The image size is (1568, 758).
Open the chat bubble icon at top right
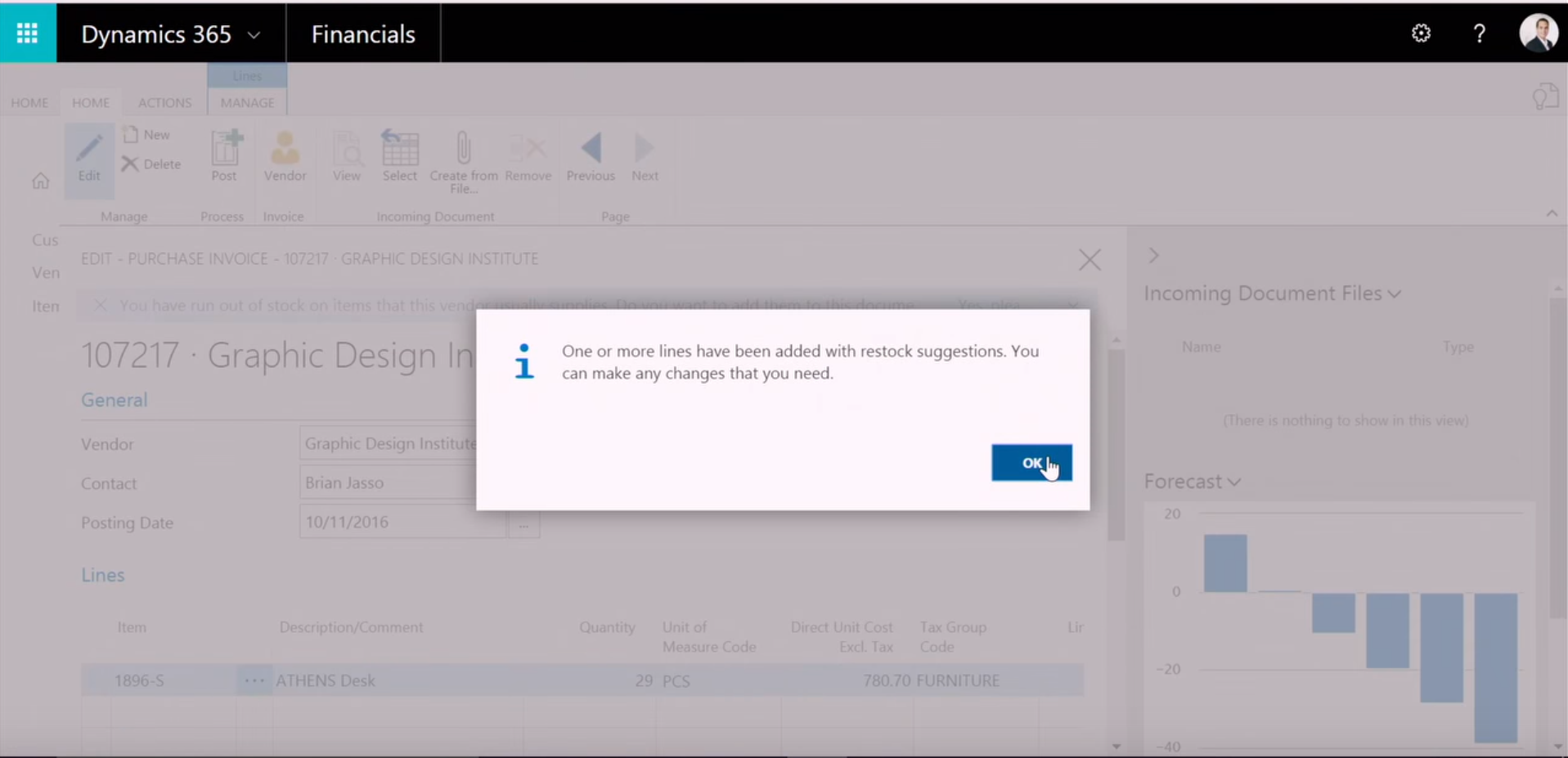(1545, 96)
